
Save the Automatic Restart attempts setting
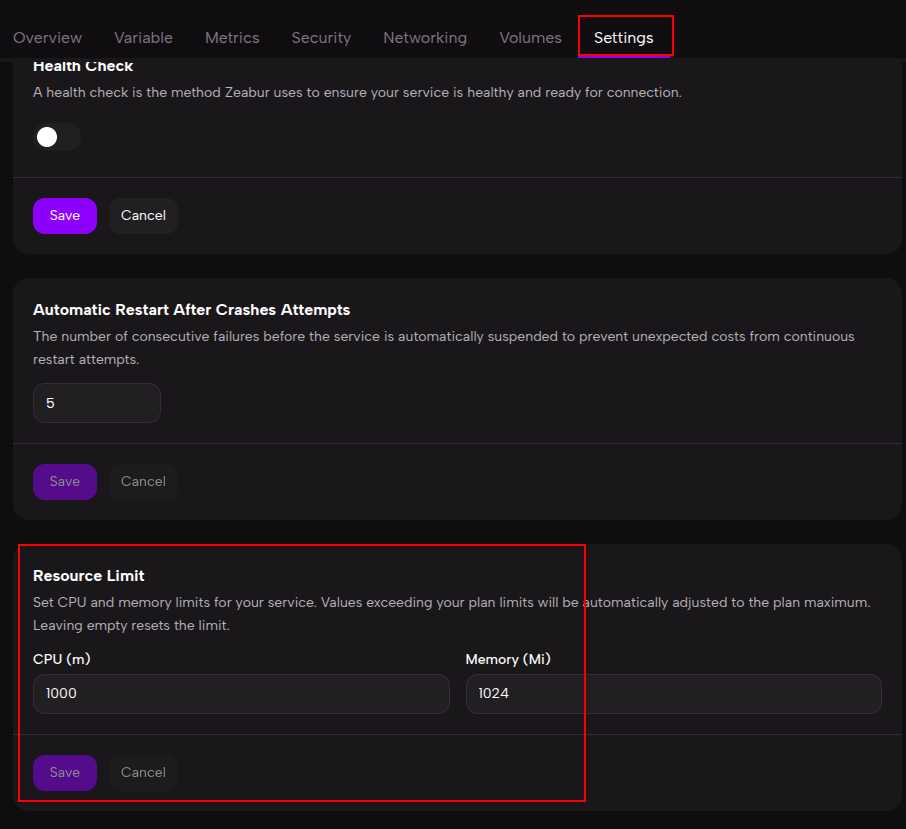click(65, 482)
